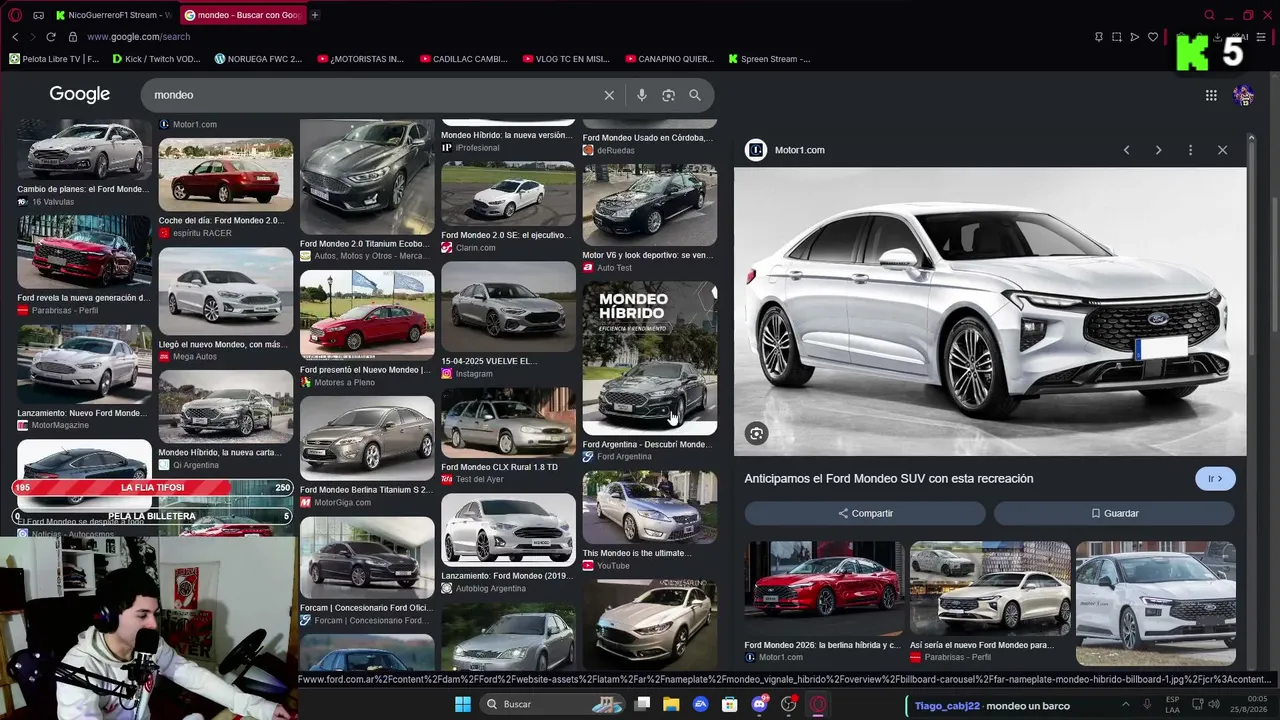The height and width of the screenshot is (720, 1280).
Task: Submit search with magnifier icon
Action: (695, 95)
